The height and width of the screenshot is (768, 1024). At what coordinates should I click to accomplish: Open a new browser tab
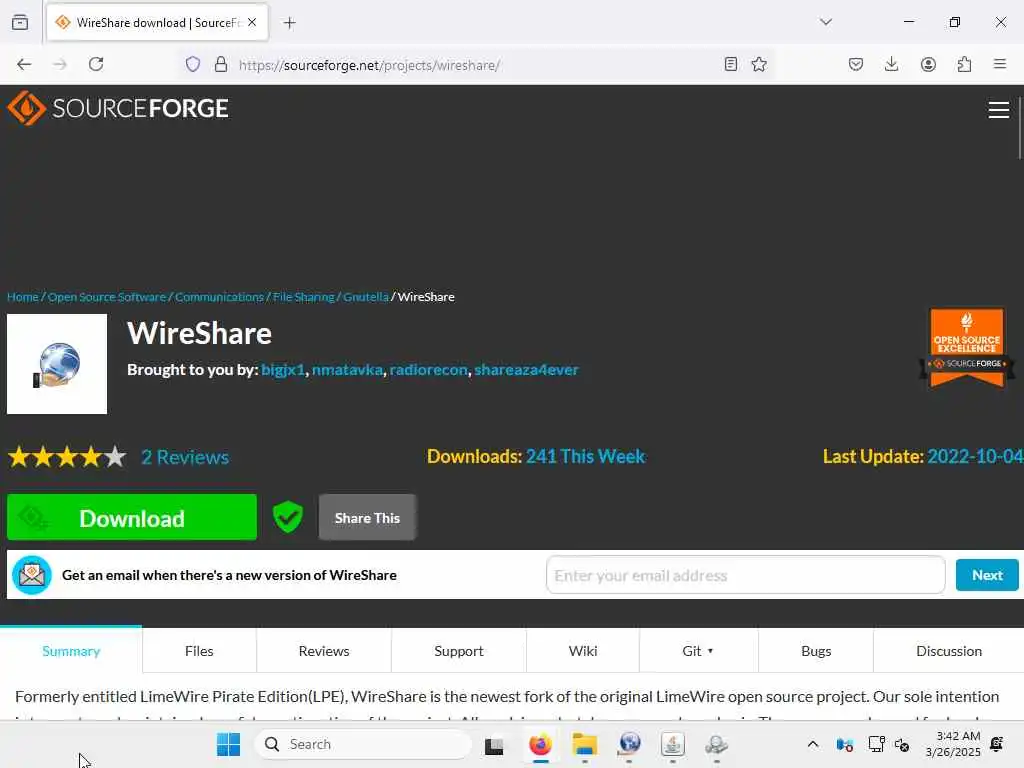pos(289,23)
